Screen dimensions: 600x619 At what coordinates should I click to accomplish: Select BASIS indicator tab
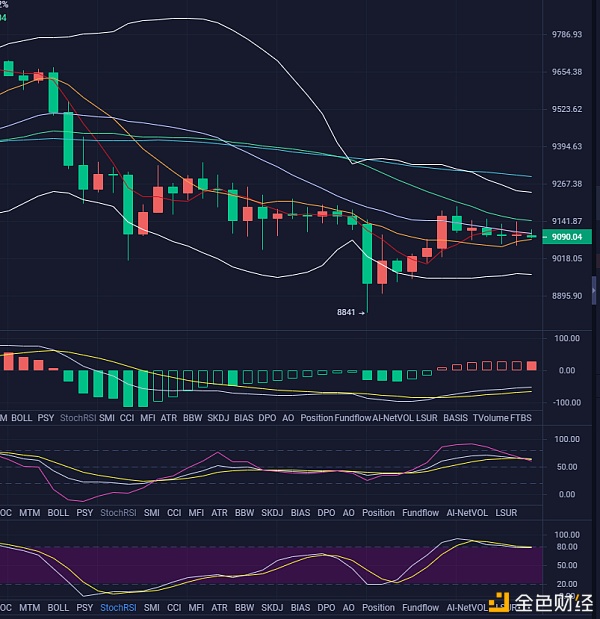click(x=456, y=418)
